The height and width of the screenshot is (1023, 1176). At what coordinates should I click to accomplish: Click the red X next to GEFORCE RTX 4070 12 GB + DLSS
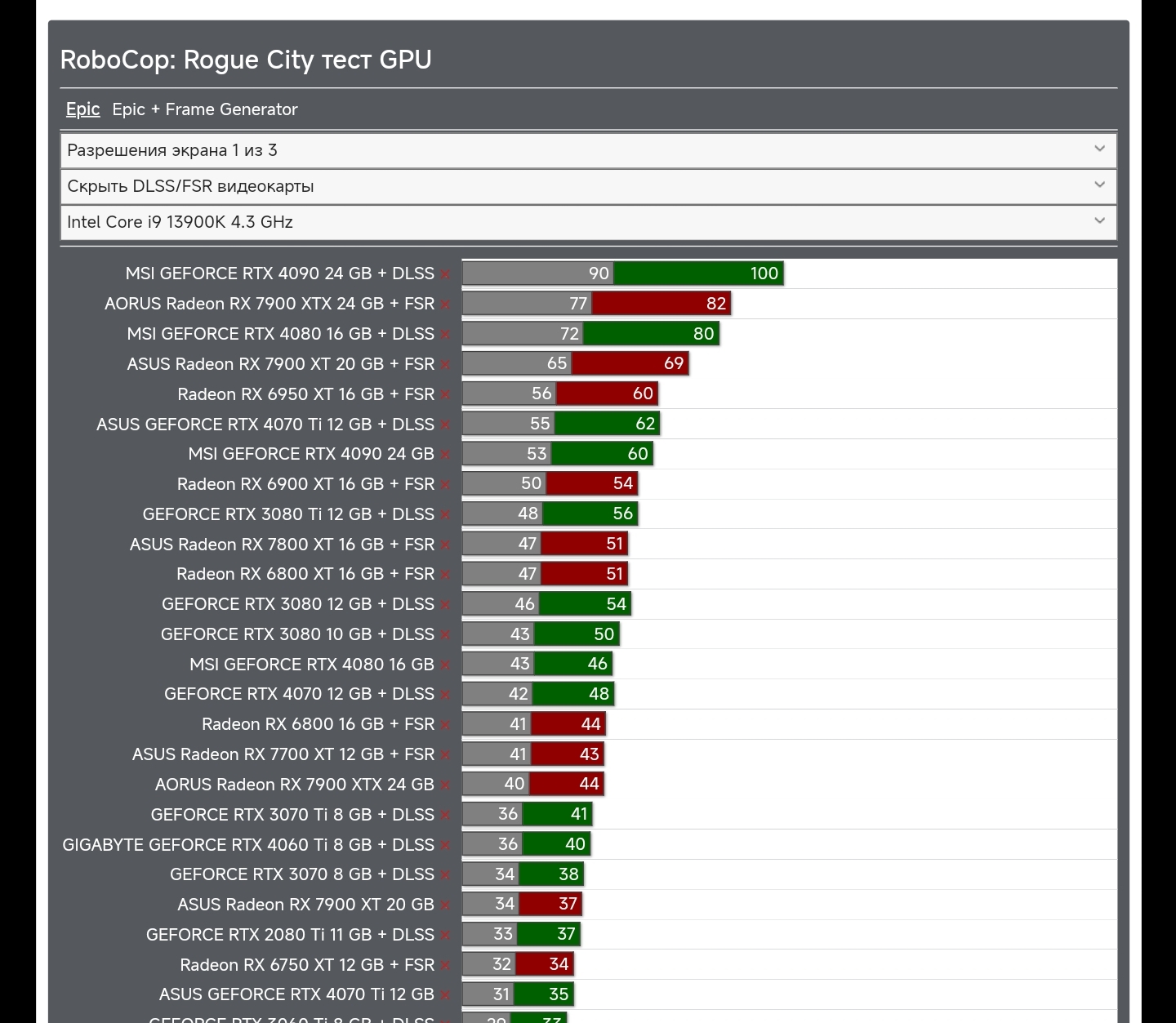click(x=445, y=696)
